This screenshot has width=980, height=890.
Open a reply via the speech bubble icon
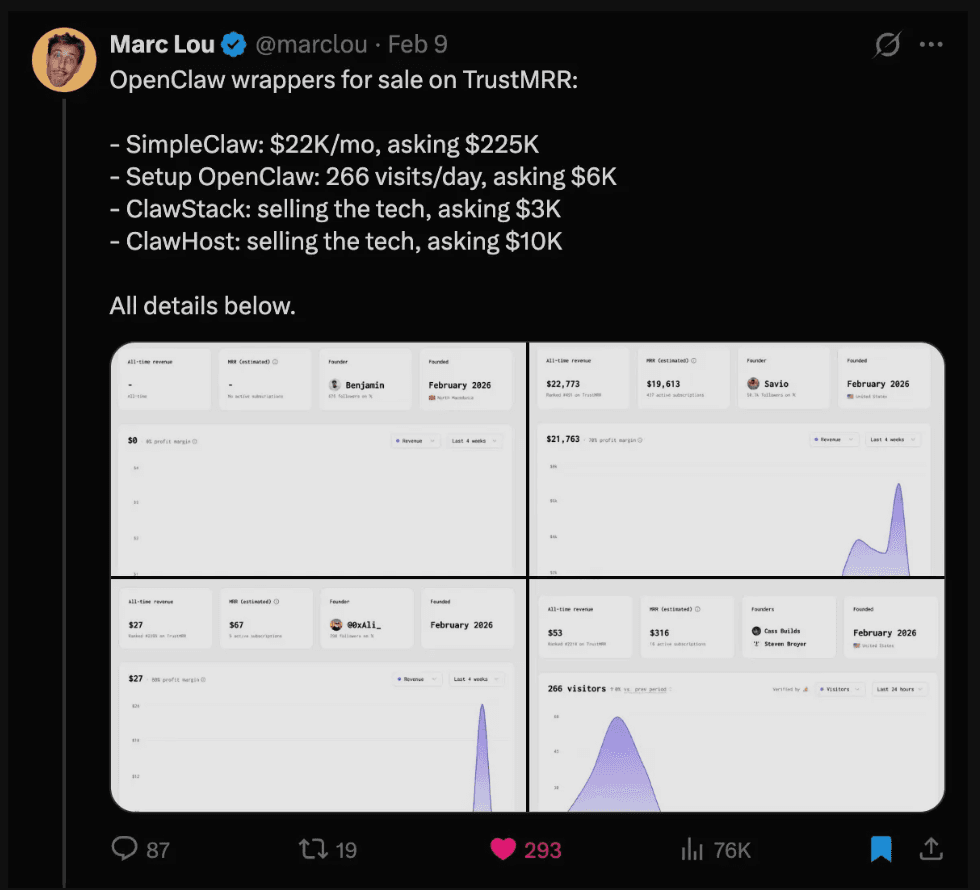click(x=124, y=848)
